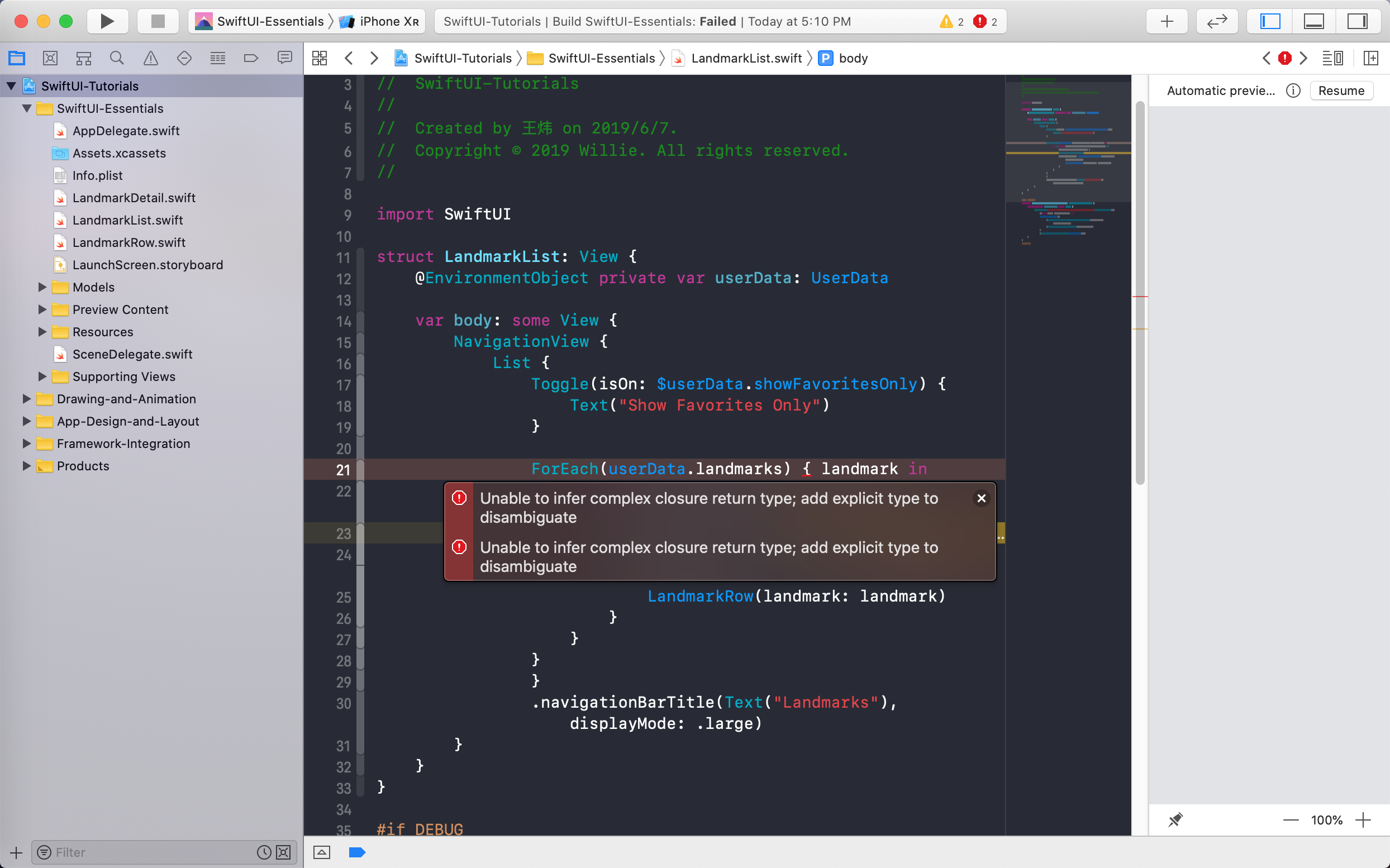Toggle breakpoints activation in debug bar
This screenshot has height=868, width=1390.
click(x=357, y=852)
